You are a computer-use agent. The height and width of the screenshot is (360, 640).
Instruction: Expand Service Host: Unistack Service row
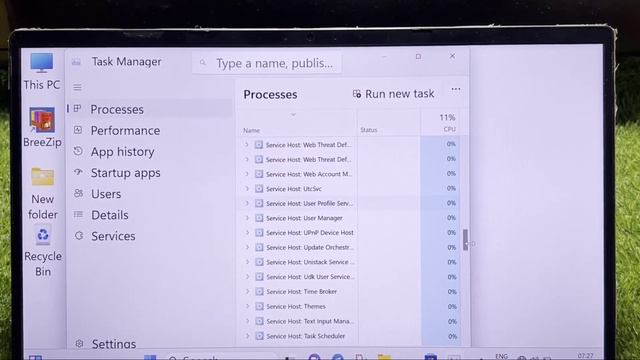point(247,262)
